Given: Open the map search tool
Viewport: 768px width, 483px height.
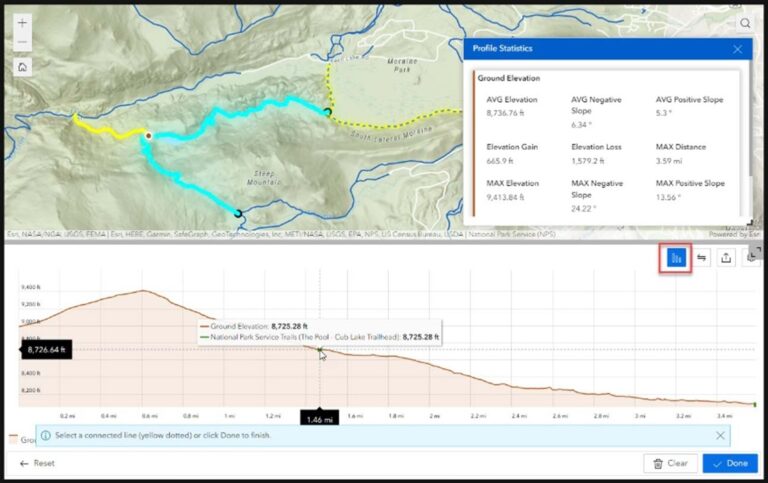Looking at the screenshot, I should pos(746,23).
